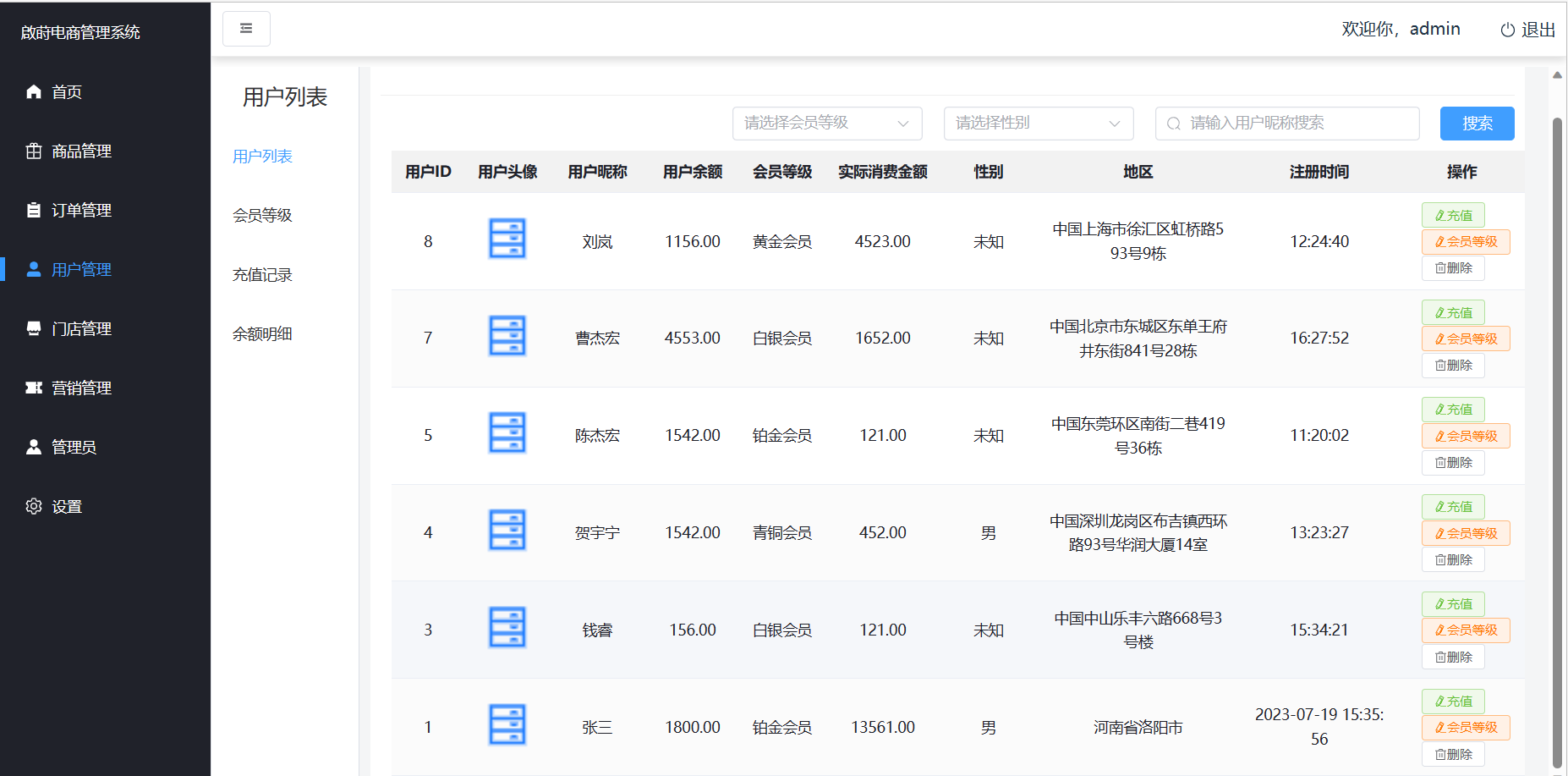Click 充值 button for user 刘岚
This screenshot has height=776, width=1568.
1453,216
